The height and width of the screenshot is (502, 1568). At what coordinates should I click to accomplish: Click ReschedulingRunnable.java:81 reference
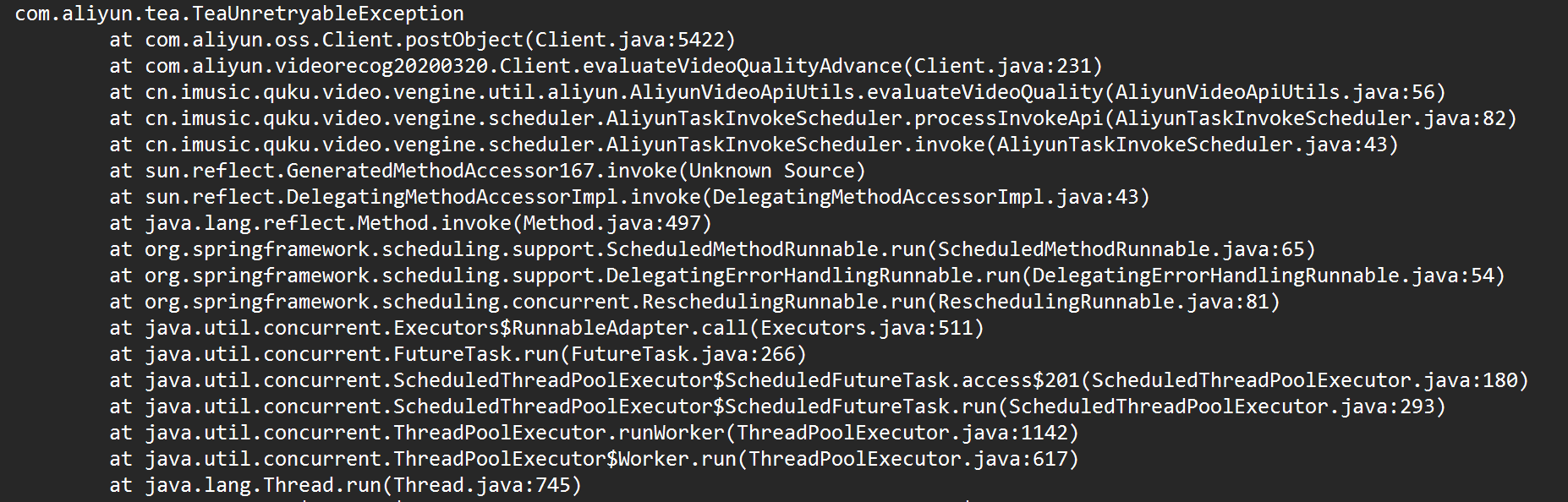pyautogui.click(x=1103, y=302)
